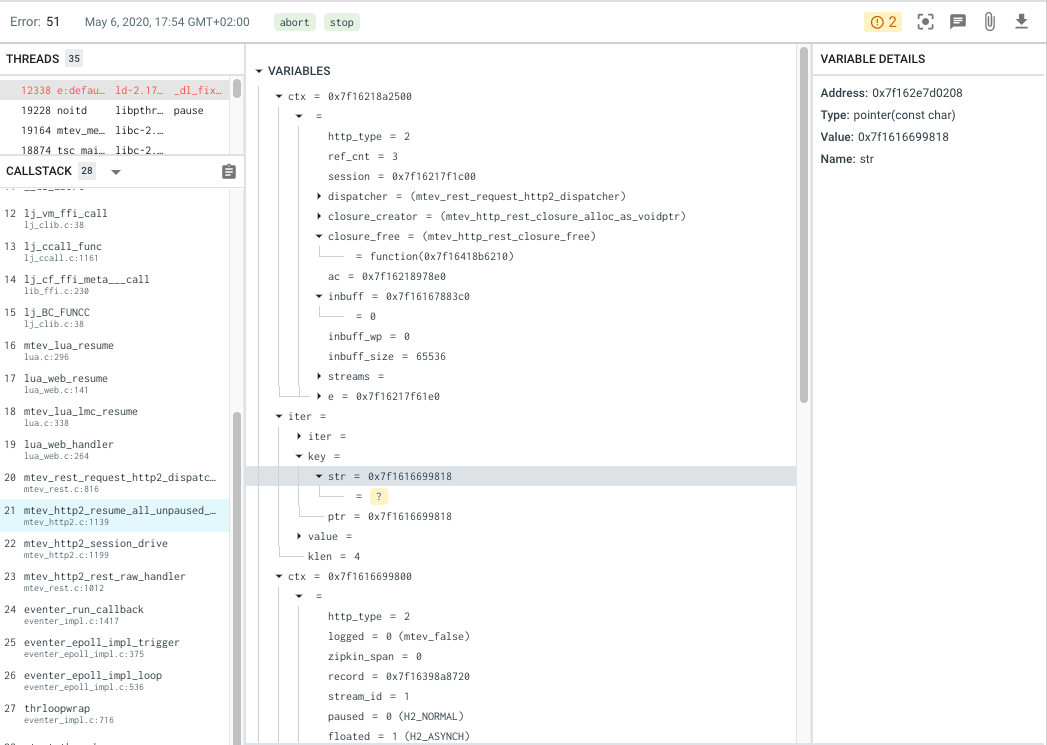This screenshot has width=1047, height=745.
Task: Select frame 21 mtev_http2_resume_all_unpaused
Action: pos(115,515)
